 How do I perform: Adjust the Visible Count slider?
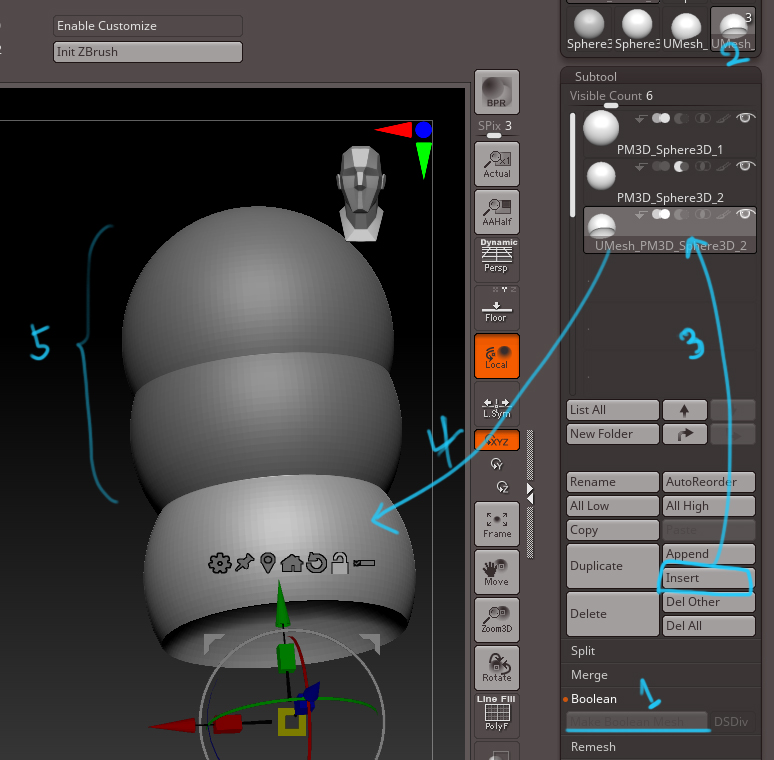pos(660,97)
